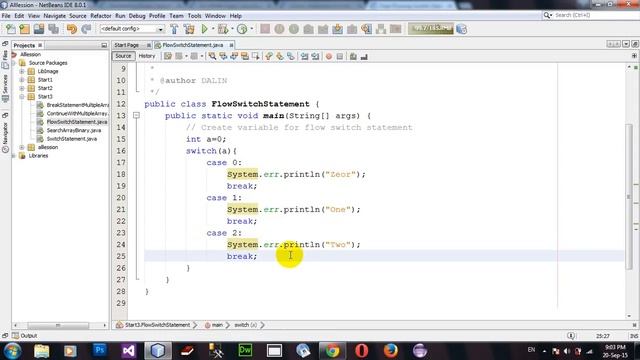Click the New Project toolbar icon
Image resolution: width=640 pixels, height=360 pixels.
pyautogui.click(x=24, y=29)
